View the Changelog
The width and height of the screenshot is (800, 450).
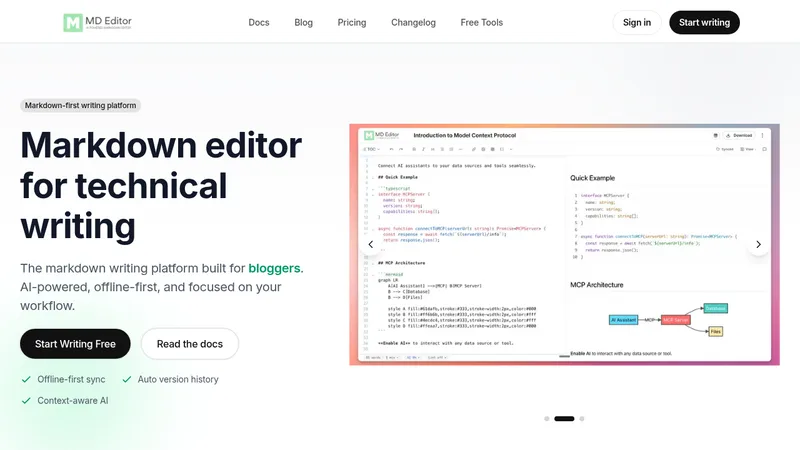tap(413, 22)
